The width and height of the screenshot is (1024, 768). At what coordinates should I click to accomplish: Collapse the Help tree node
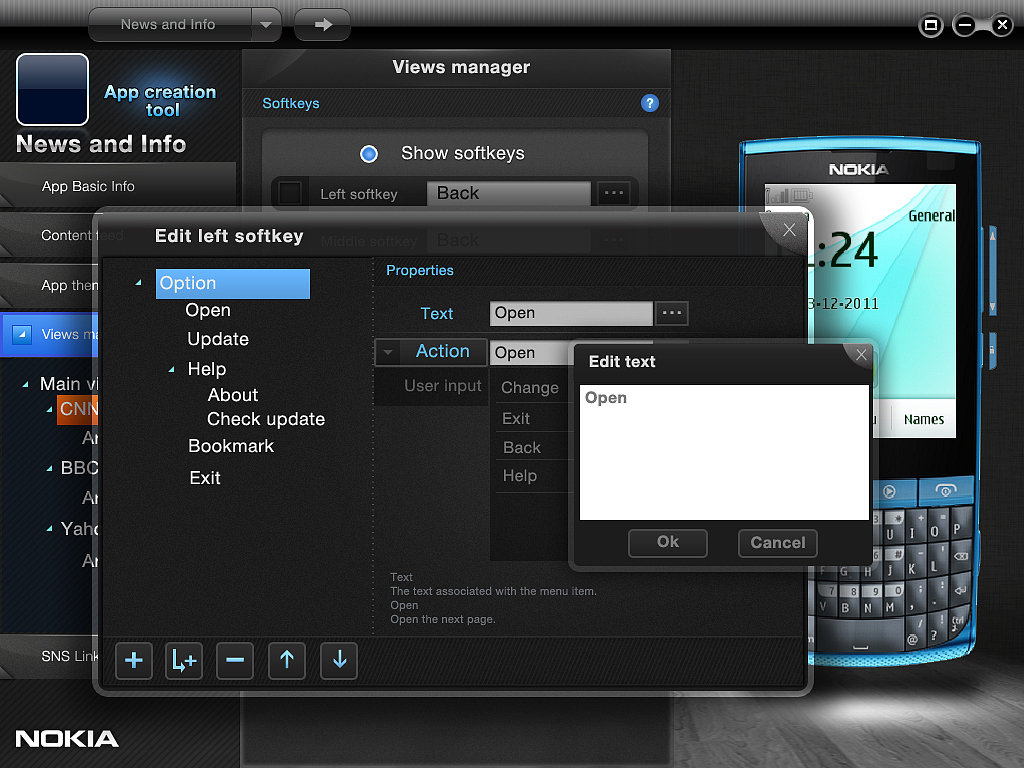click(171, 370)
